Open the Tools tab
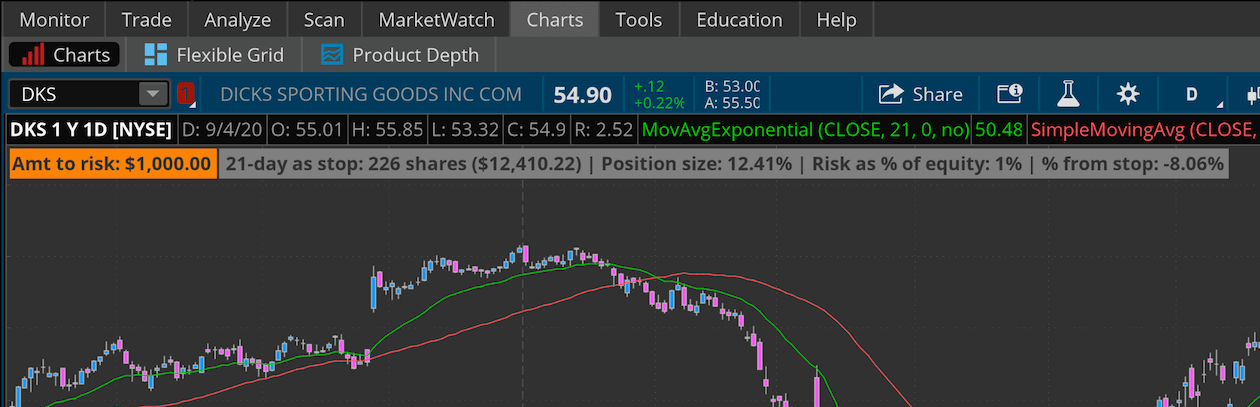1260x407 pixels. [x=639, y=19]
